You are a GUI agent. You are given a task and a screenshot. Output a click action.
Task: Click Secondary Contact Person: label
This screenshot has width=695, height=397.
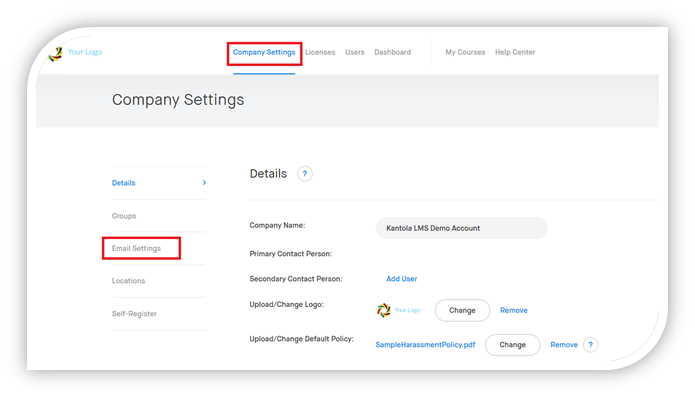point(296,279)
